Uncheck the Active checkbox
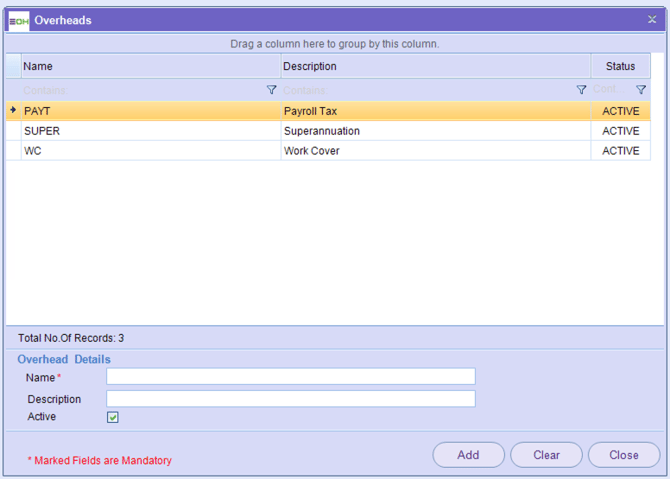Screen dimensions: 670x479 (x=113, y=418)
